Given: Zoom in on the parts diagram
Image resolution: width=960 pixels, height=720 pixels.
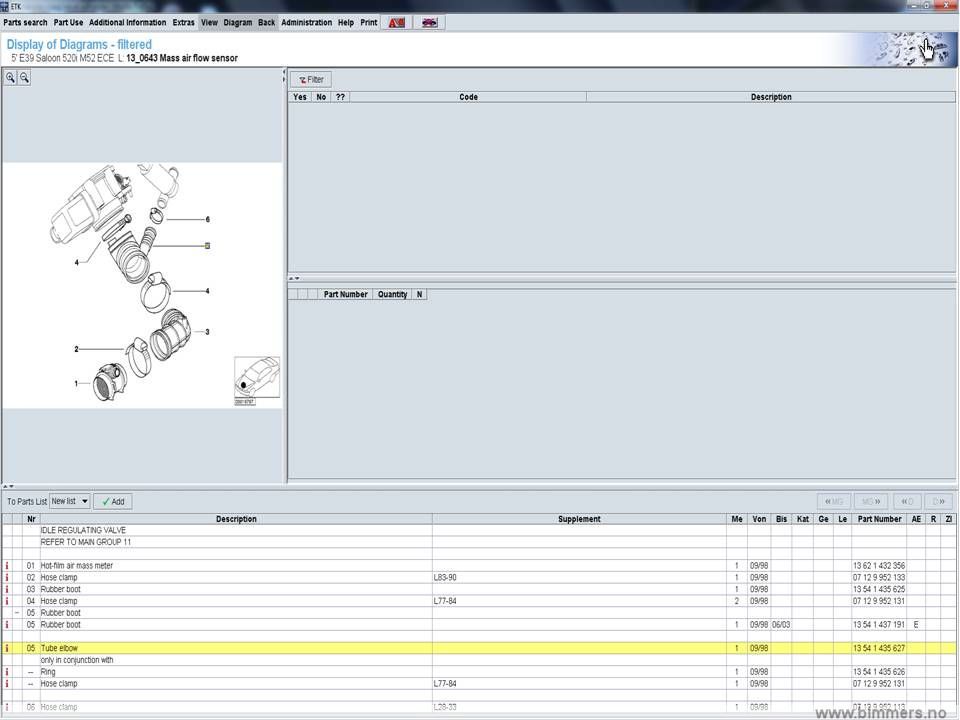Looking at the screenshot, I should click(10, 78).
